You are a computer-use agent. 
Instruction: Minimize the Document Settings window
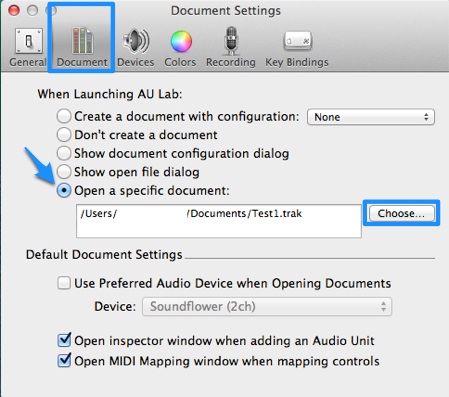[32, 10]
